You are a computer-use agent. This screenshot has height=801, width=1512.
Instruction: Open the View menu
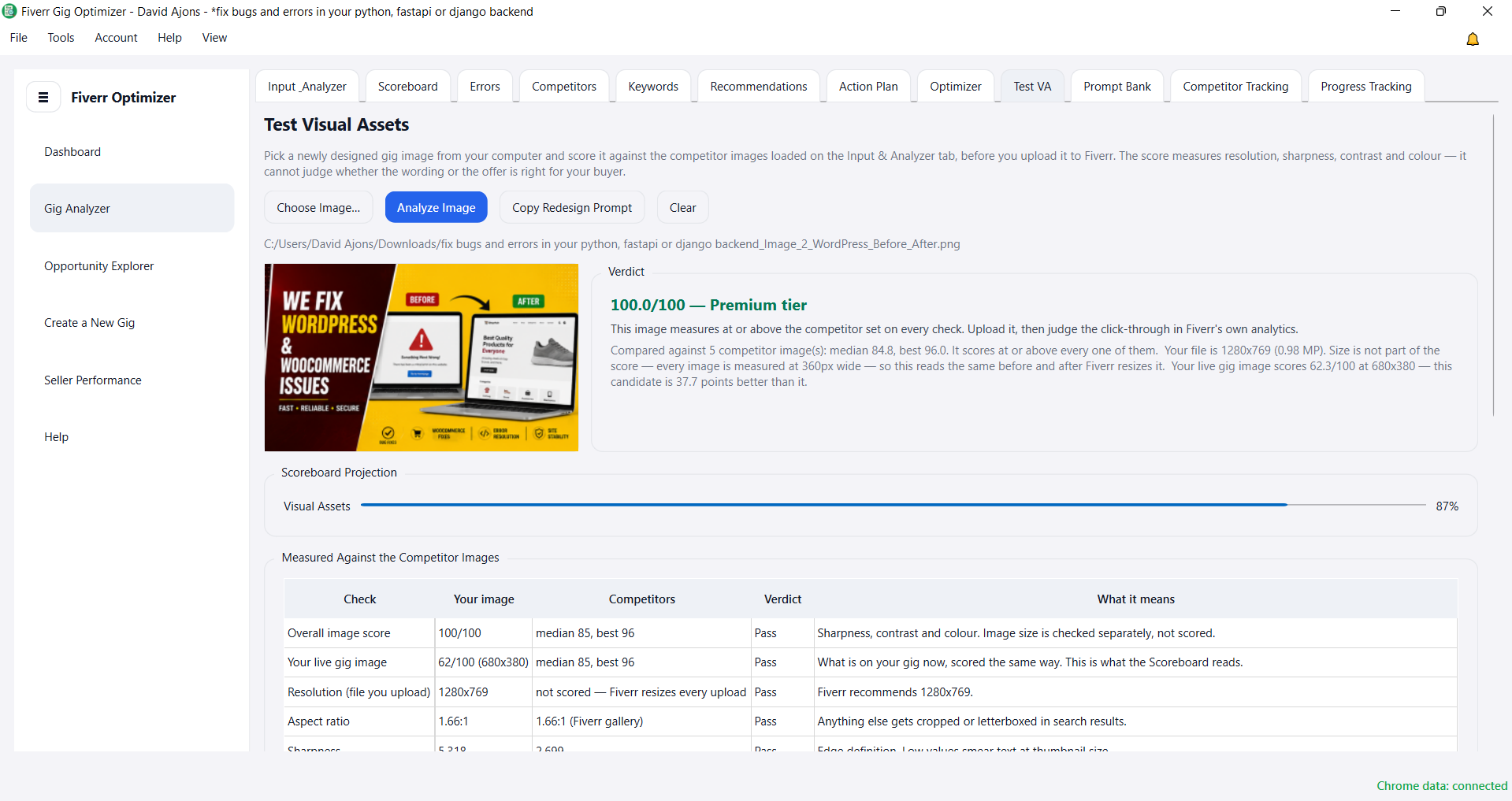click(x=214, y=38)
